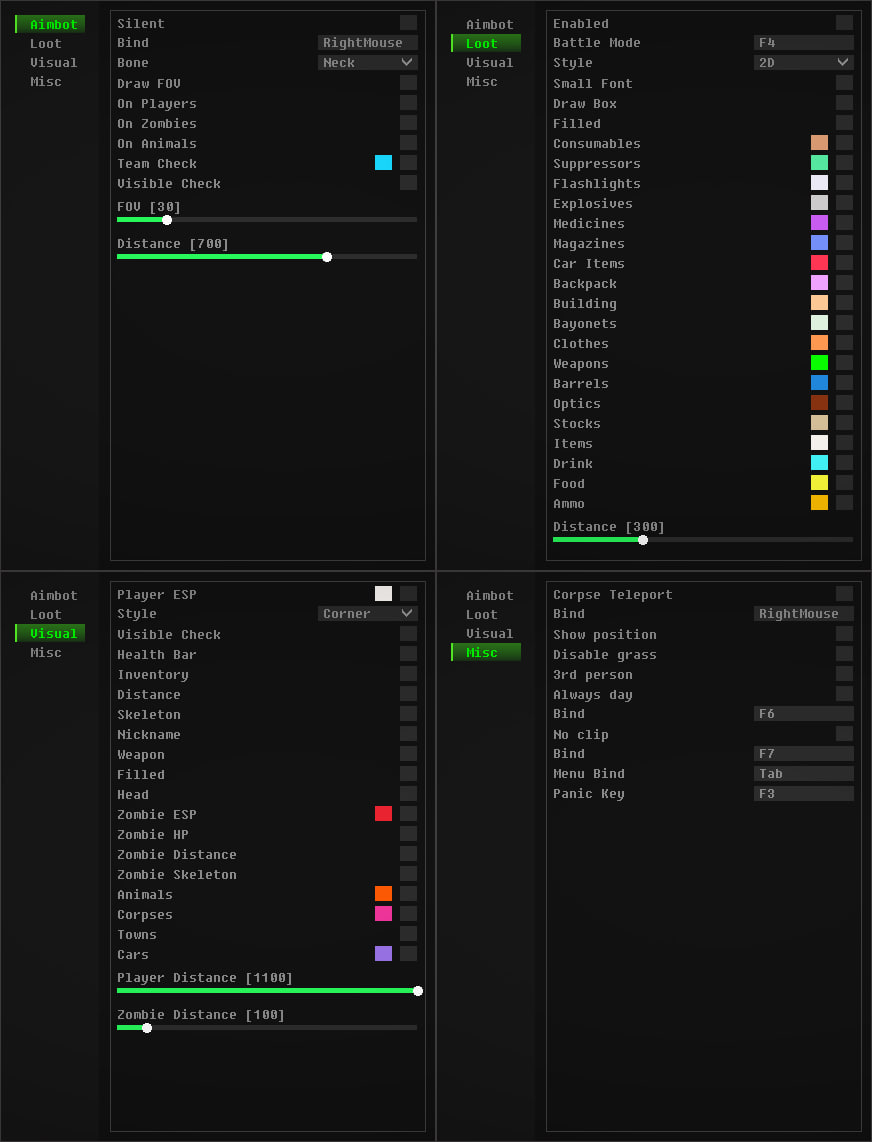
Task: Open the red Zombie ESP color swatch
Action: pos(383,814)
